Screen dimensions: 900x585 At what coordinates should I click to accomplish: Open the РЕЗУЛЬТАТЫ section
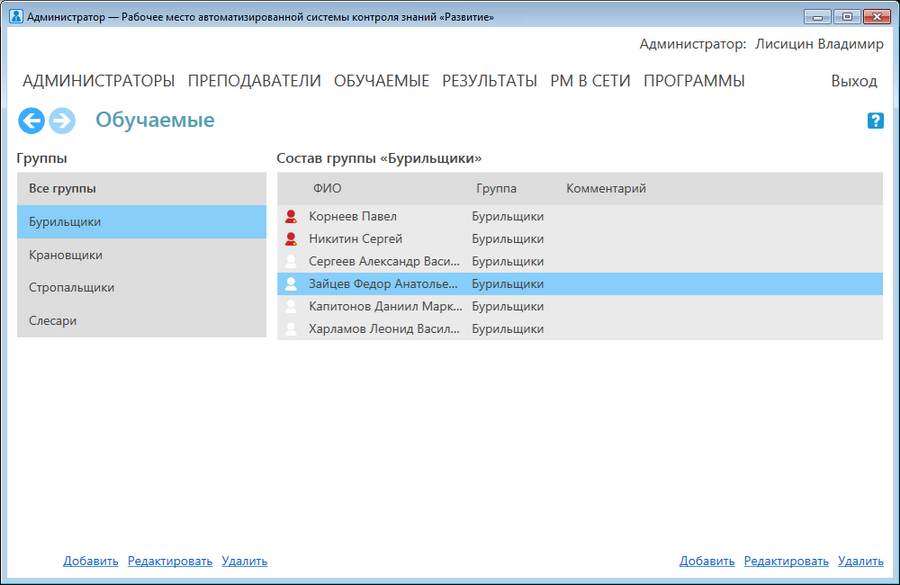pyautogui.click(x=490, y=81)
